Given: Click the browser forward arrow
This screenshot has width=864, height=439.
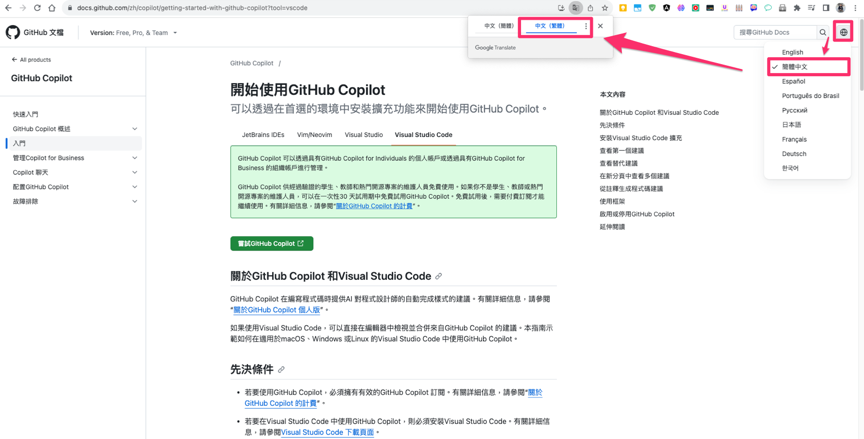Looking at the screenshot, I should coord(23,8).
